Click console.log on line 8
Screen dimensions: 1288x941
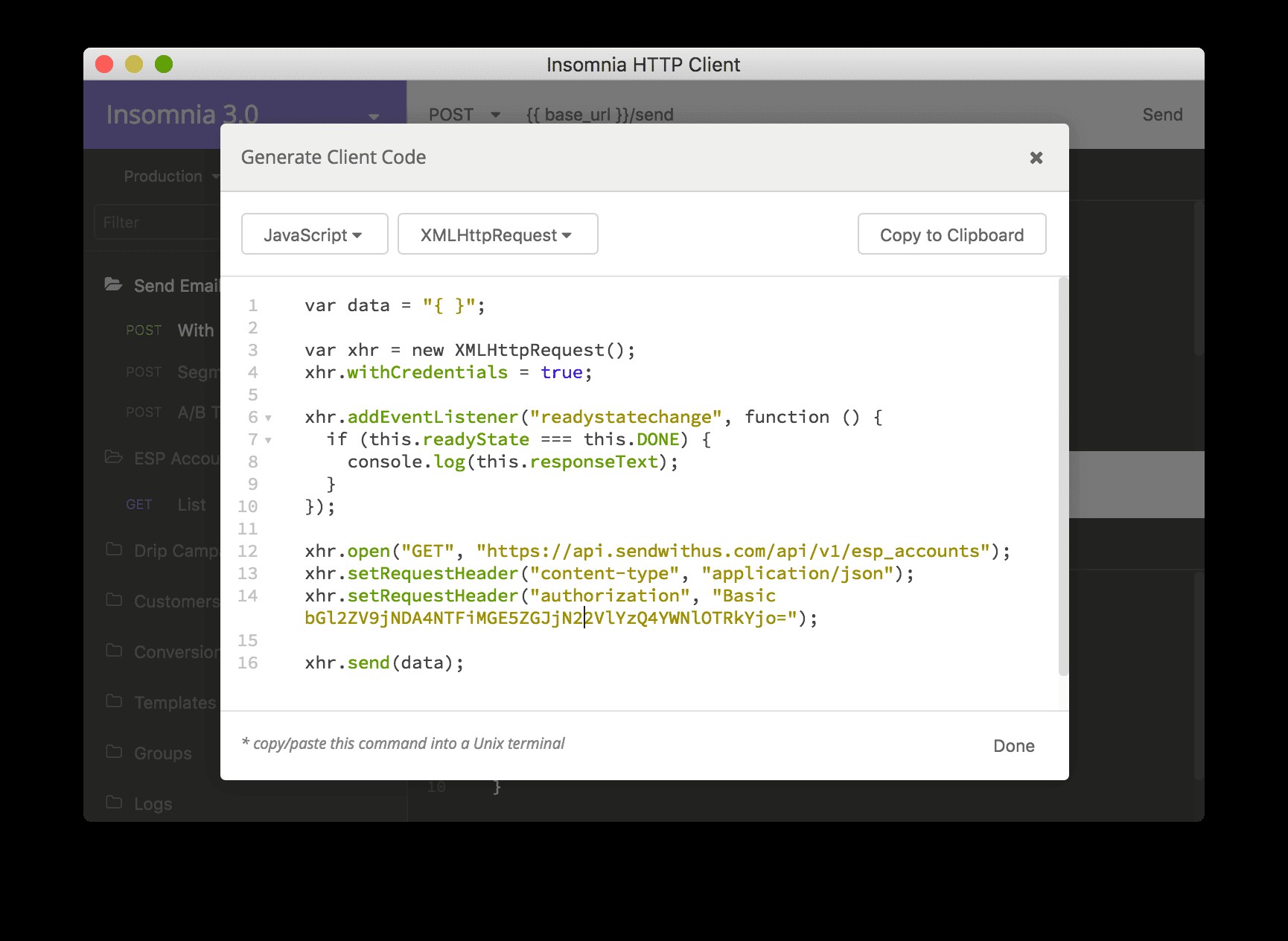407,462
